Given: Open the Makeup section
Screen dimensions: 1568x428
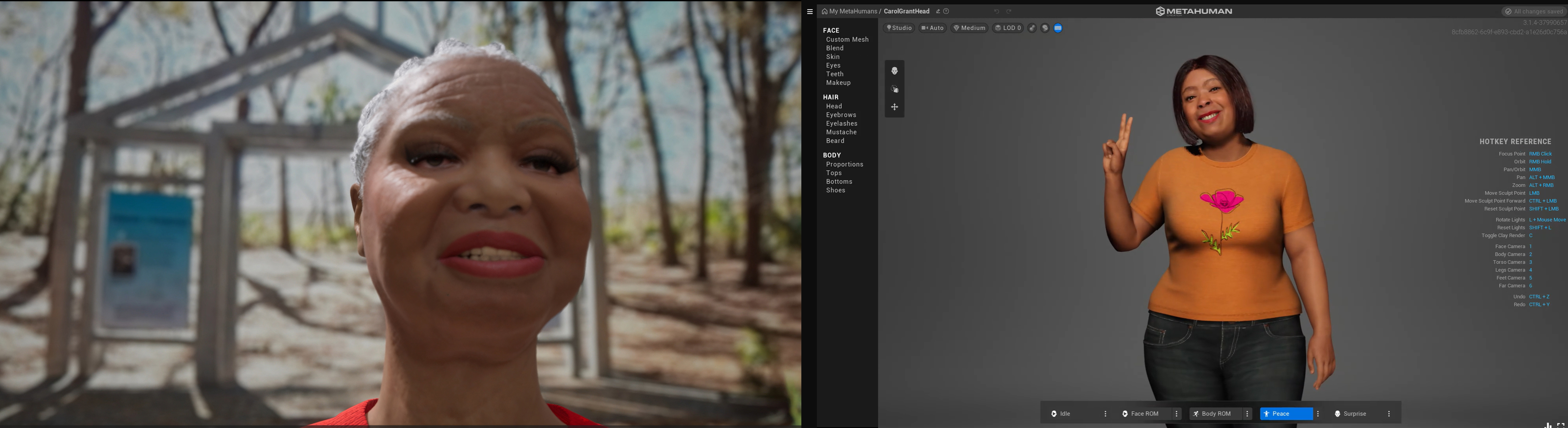Looking at the screenshot, I should coord(838,83).
